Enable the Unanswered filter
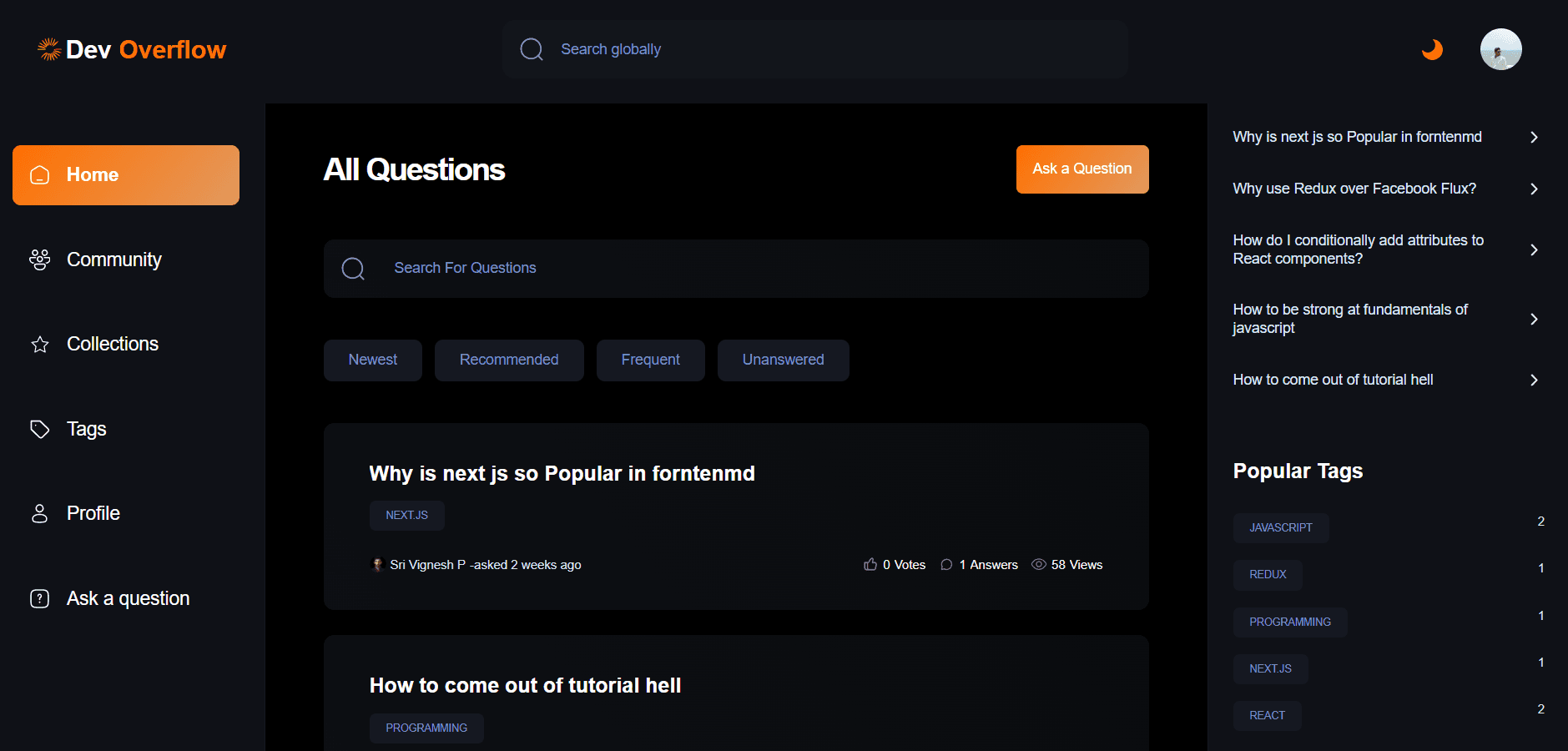The width and height of the screenshot is (1568, 751). pos(783,360)
